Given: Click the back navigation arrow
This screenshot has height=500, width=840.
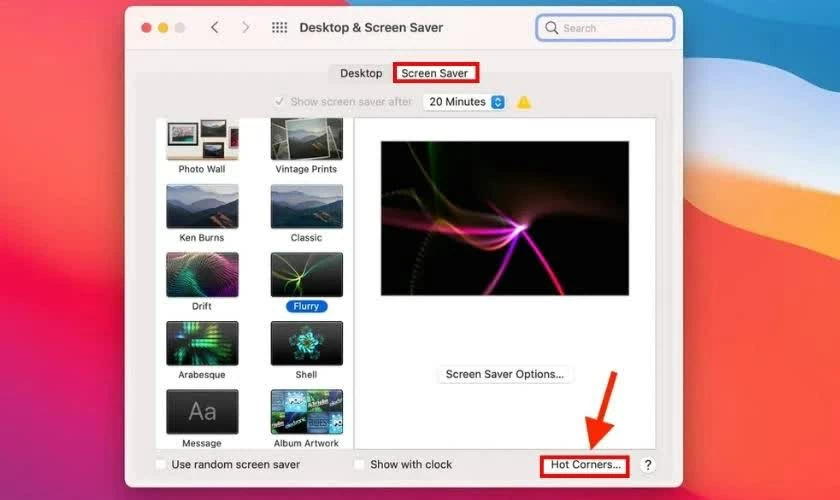Looking at the screenshot, I should tap(214, 28).
